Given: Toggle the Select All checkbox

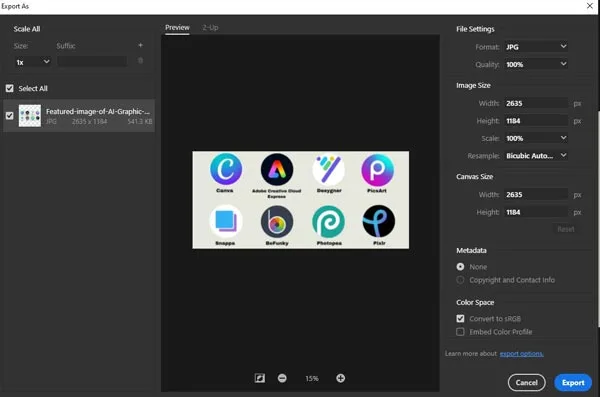Looking at the screenshot, I should (x=10, y=88).
